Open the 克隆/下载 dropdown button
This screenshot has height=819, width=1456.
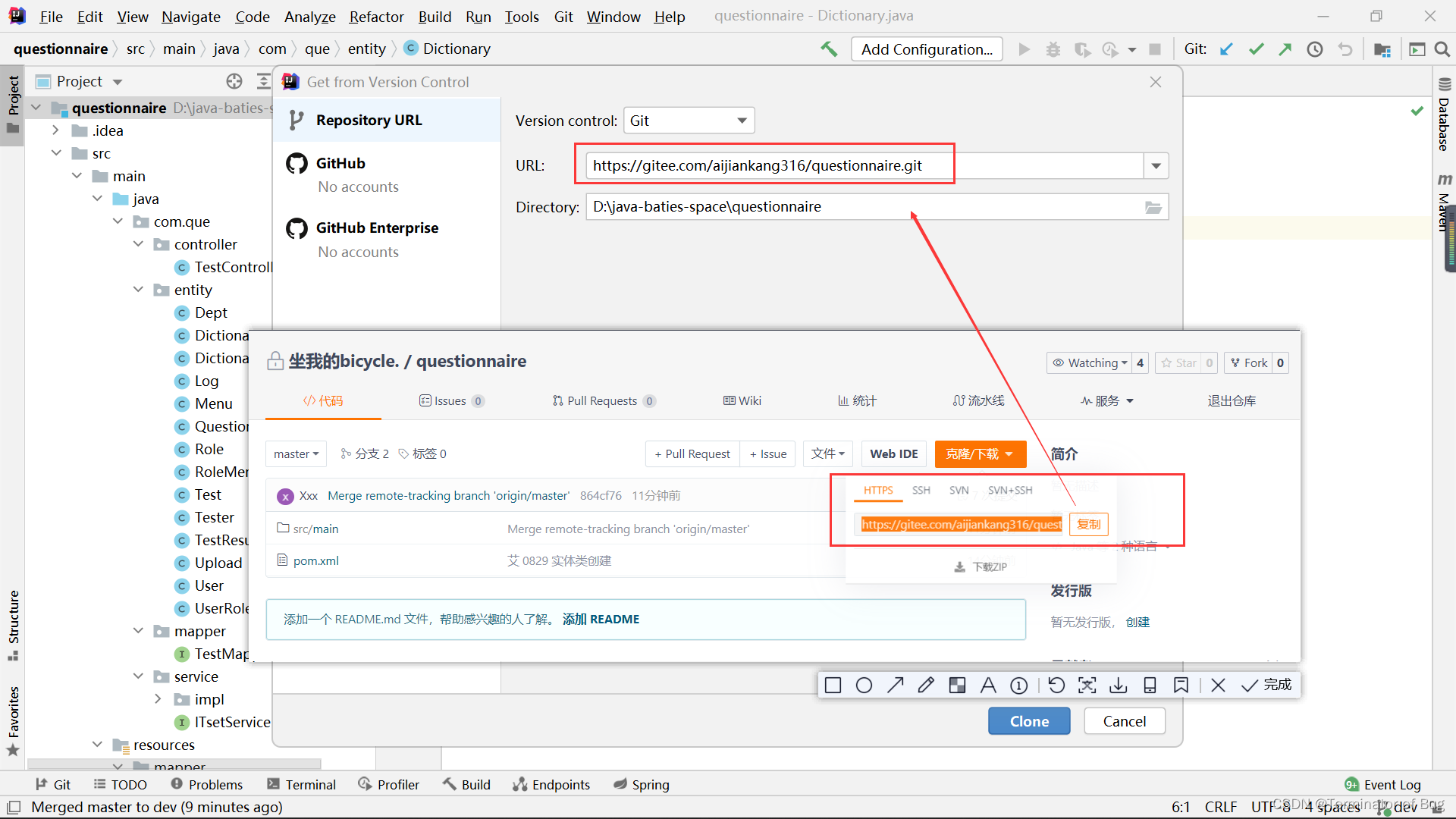[x=980, y=454]
